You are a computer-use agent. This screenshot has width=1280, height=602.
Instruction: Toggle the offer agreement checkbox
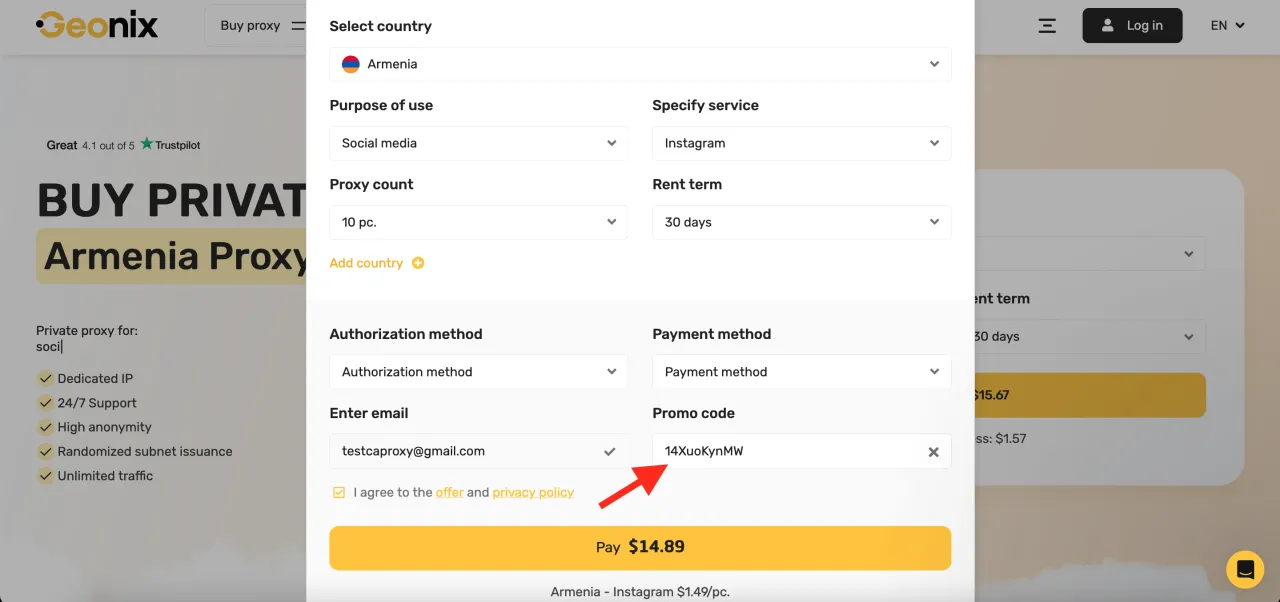click(x=339, y=492)
